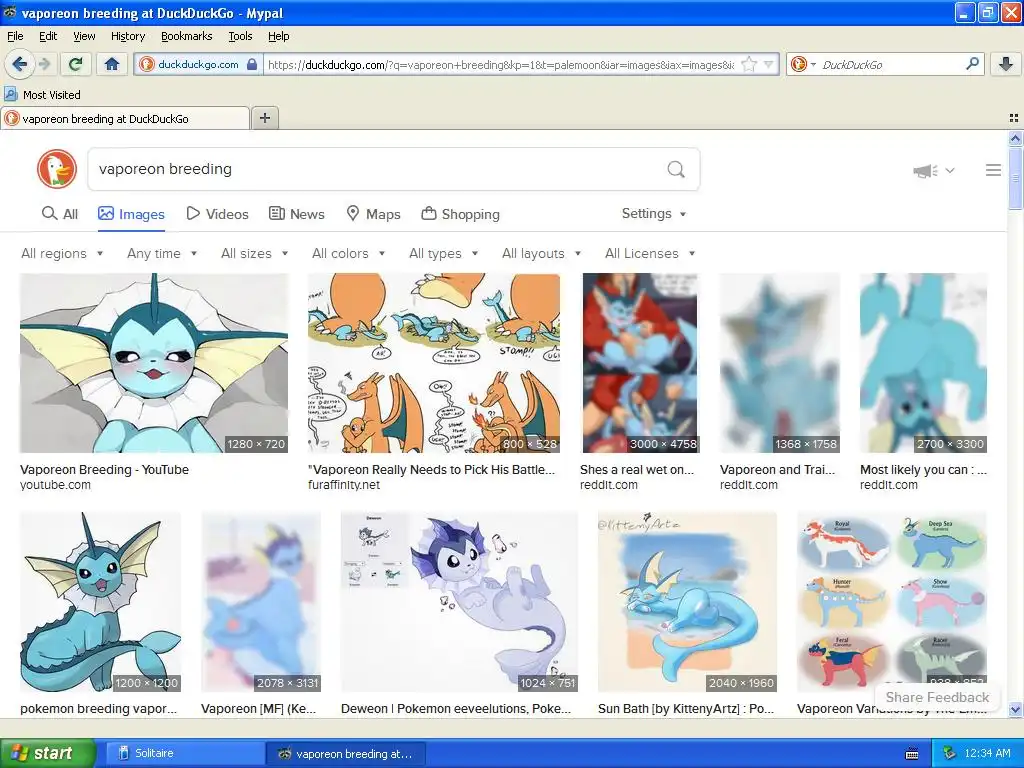Screen dimensions: 1024x768
Task: Expand the All layouts filter
Action: [541, 253]
